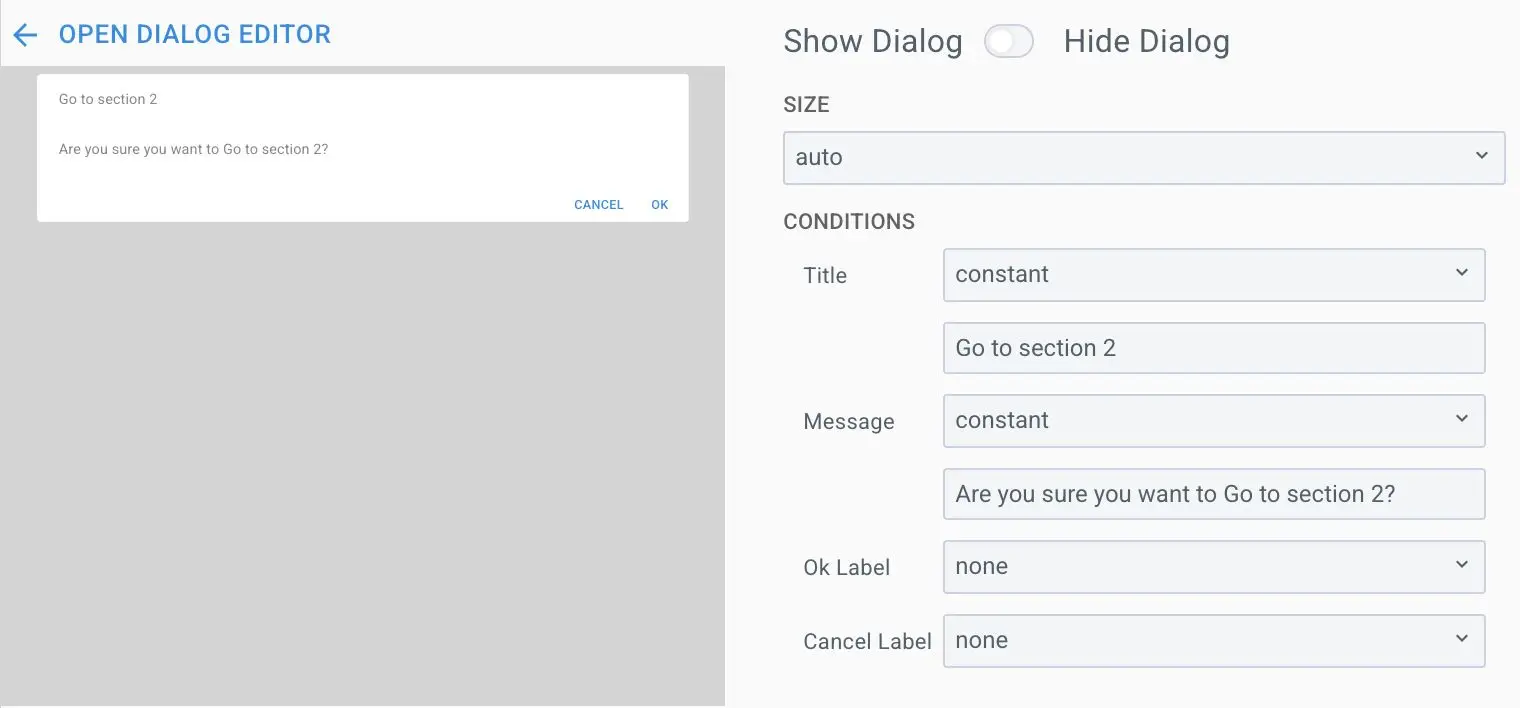Click the dialog preview card

tap(362, 145)
